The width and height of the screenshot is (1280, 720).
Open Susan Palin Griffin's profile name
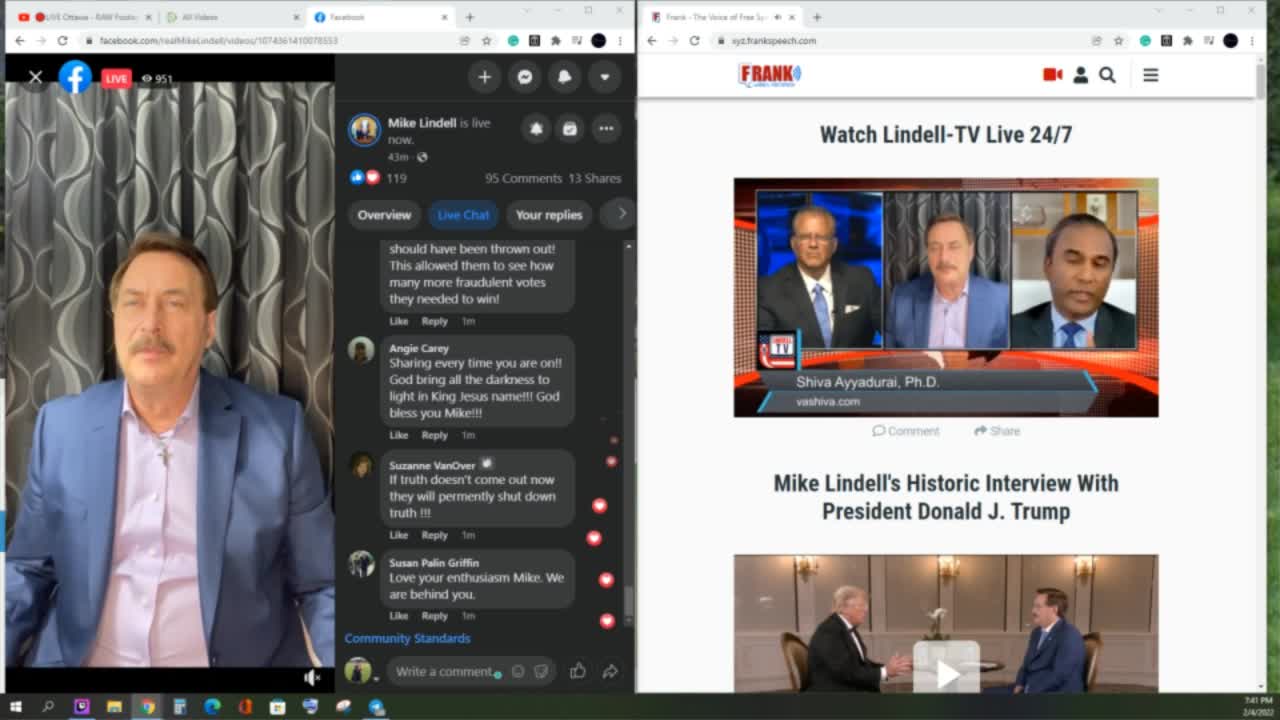coord(434,563)
